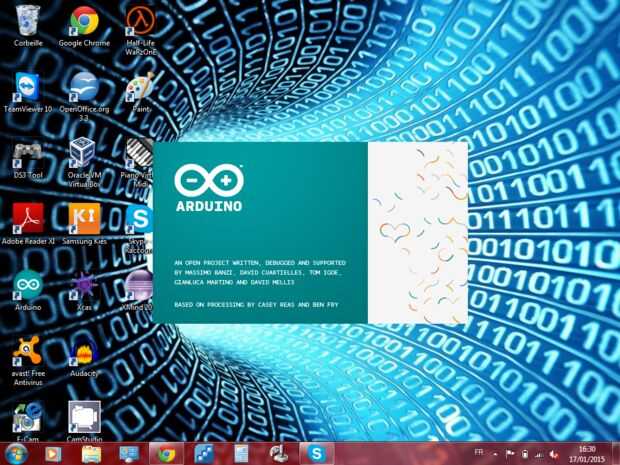The width and height of the screenshot is (620, 465).
Task: Click the taskbar monitor icon beside explorer
Action: coord(129,454)
